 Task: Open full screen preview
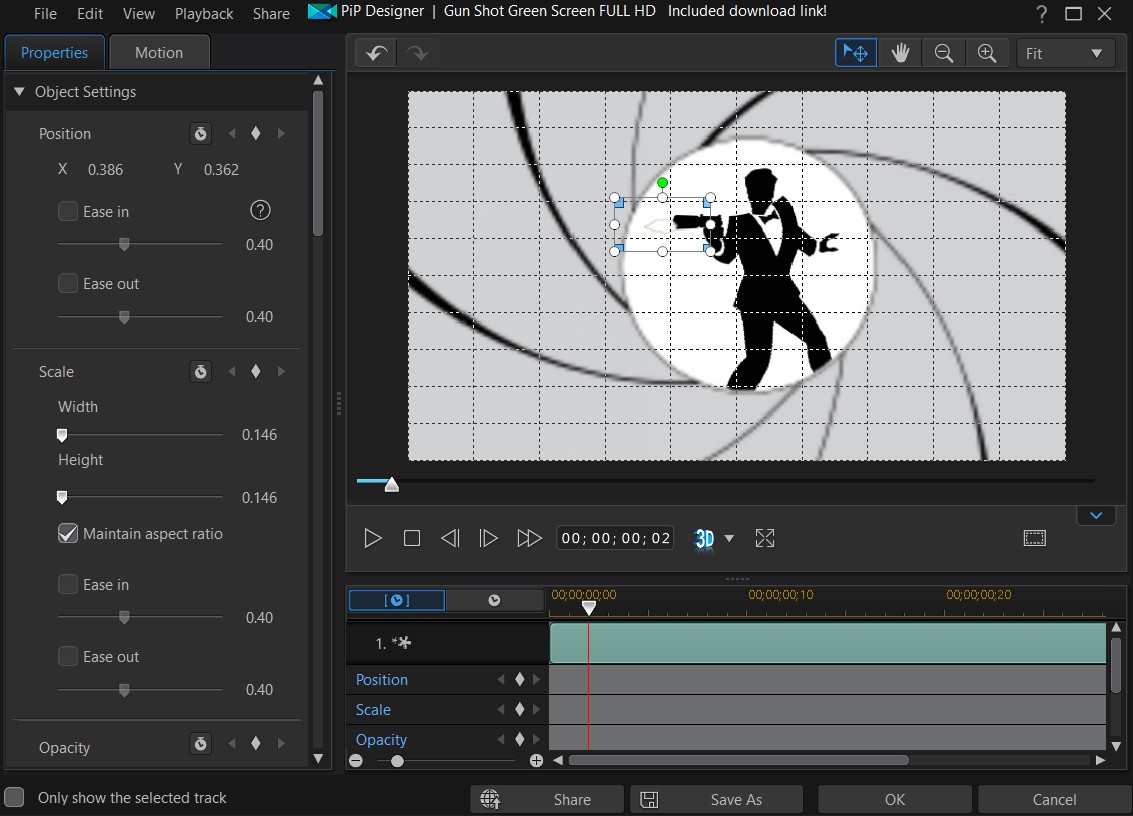764,538
